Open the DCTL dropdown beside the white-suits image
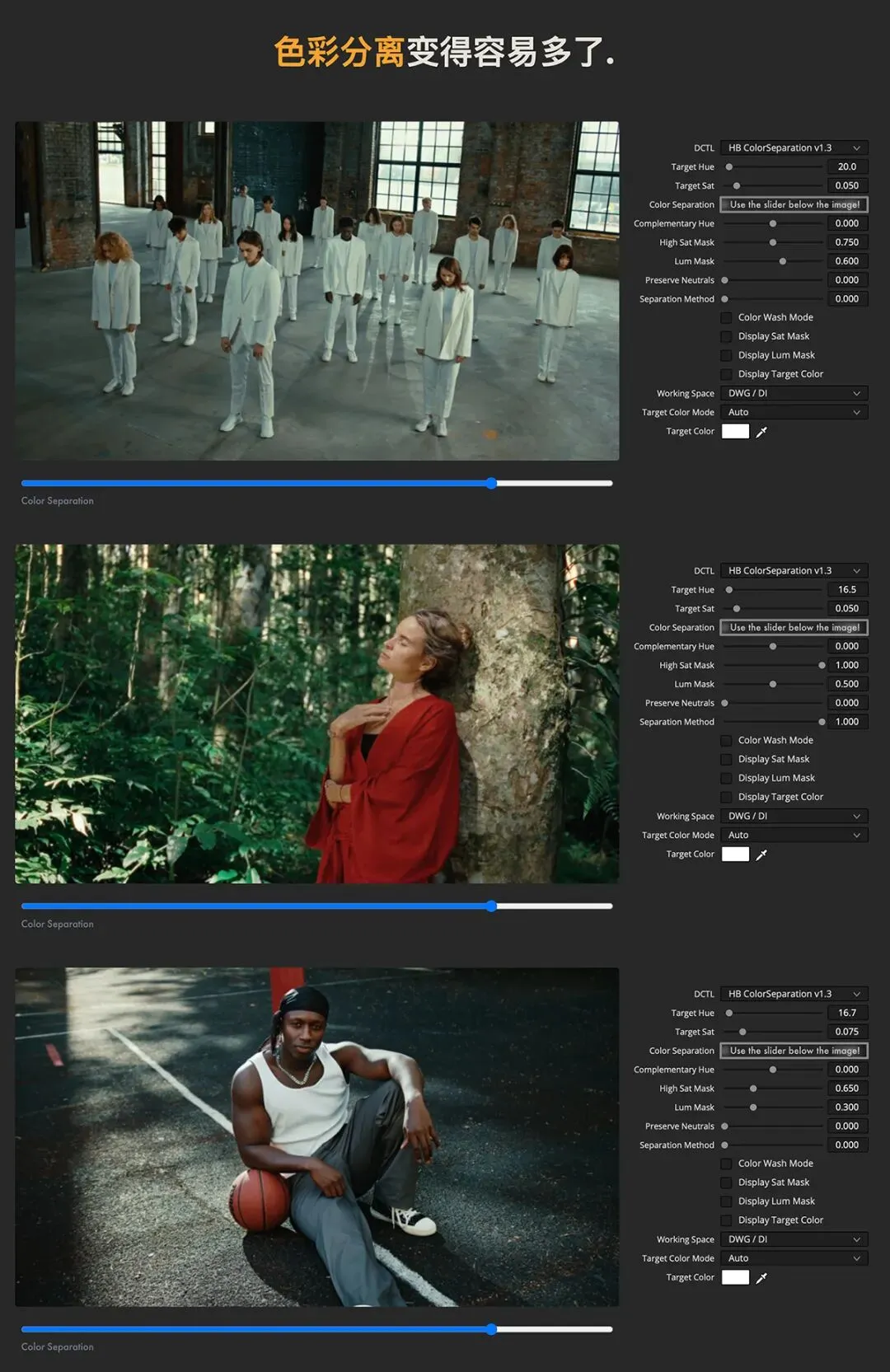 pos(794,148)
